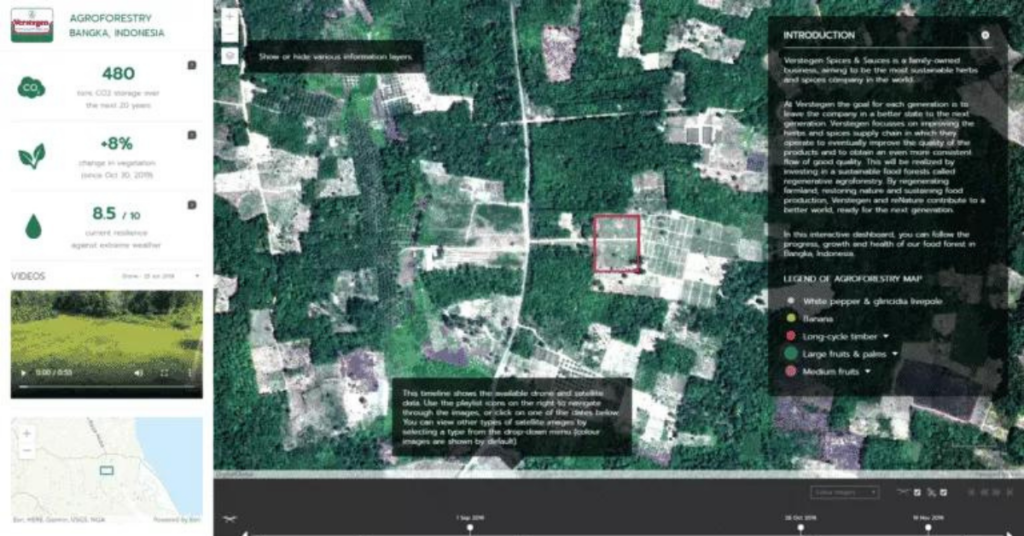
Task: Select the 1 Sep 2019 timeline marker
Action: tap(469, 530)
